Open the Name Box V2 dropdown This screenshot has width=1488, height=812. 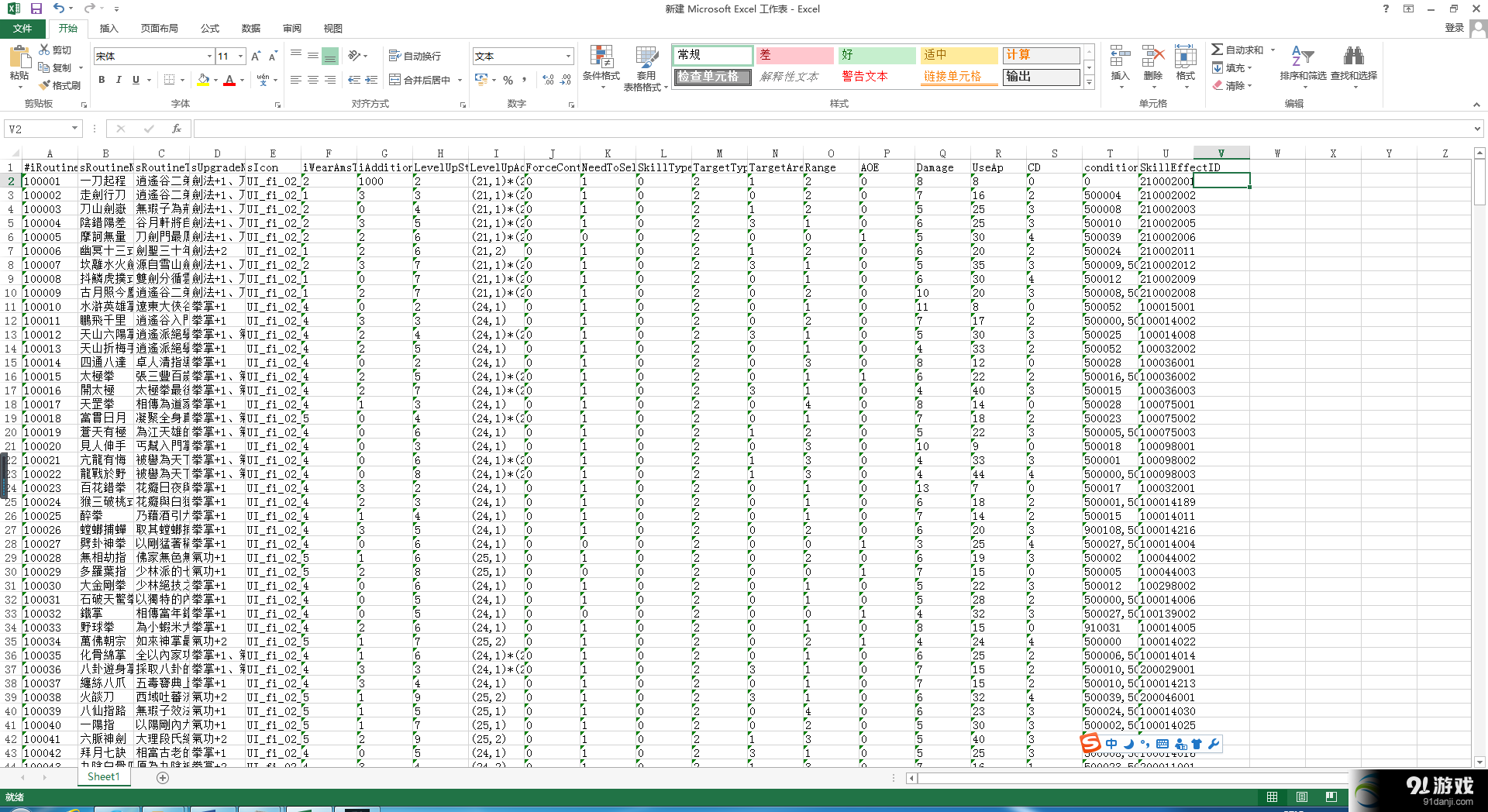tap(75, 129)
